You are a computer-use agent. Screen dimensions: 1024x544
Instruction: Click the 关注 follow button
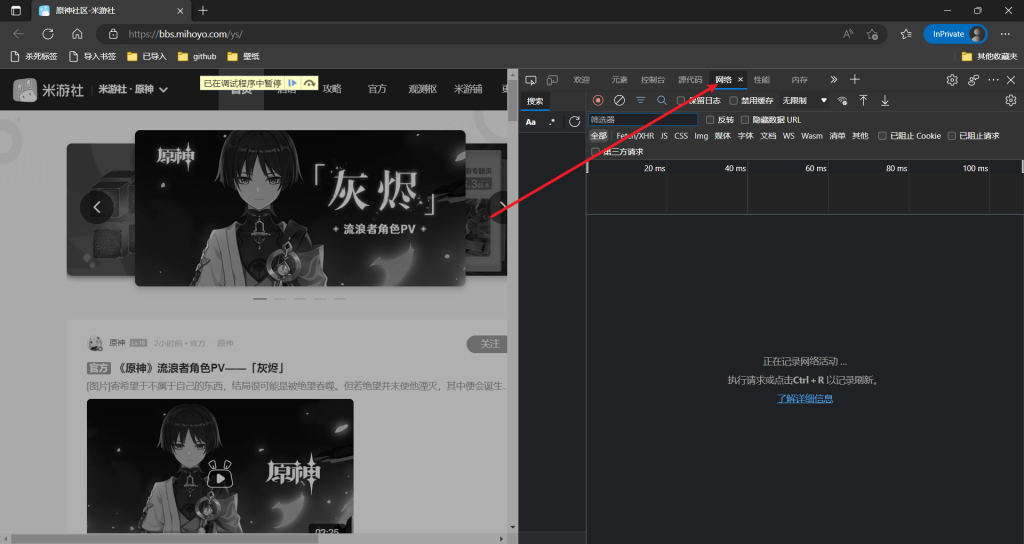point(489,344)
